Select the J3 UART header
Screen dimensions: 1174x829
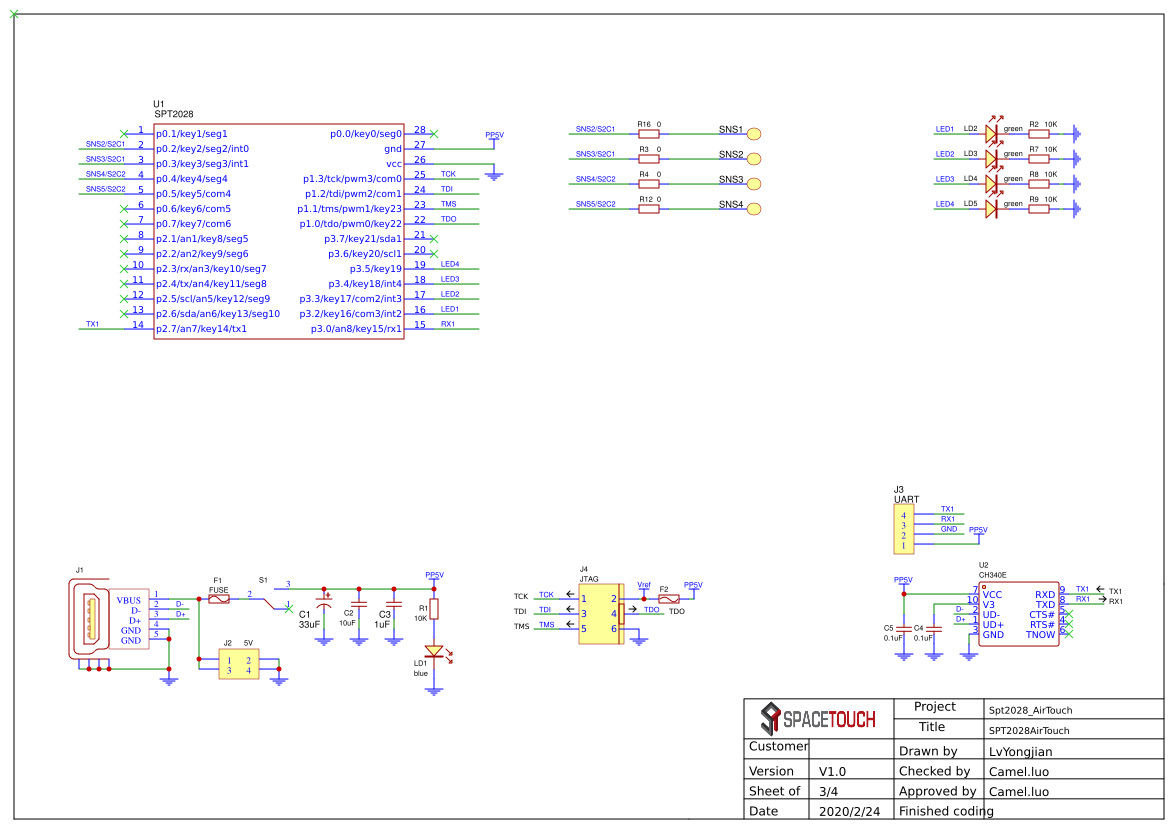[x=904, y=529]
